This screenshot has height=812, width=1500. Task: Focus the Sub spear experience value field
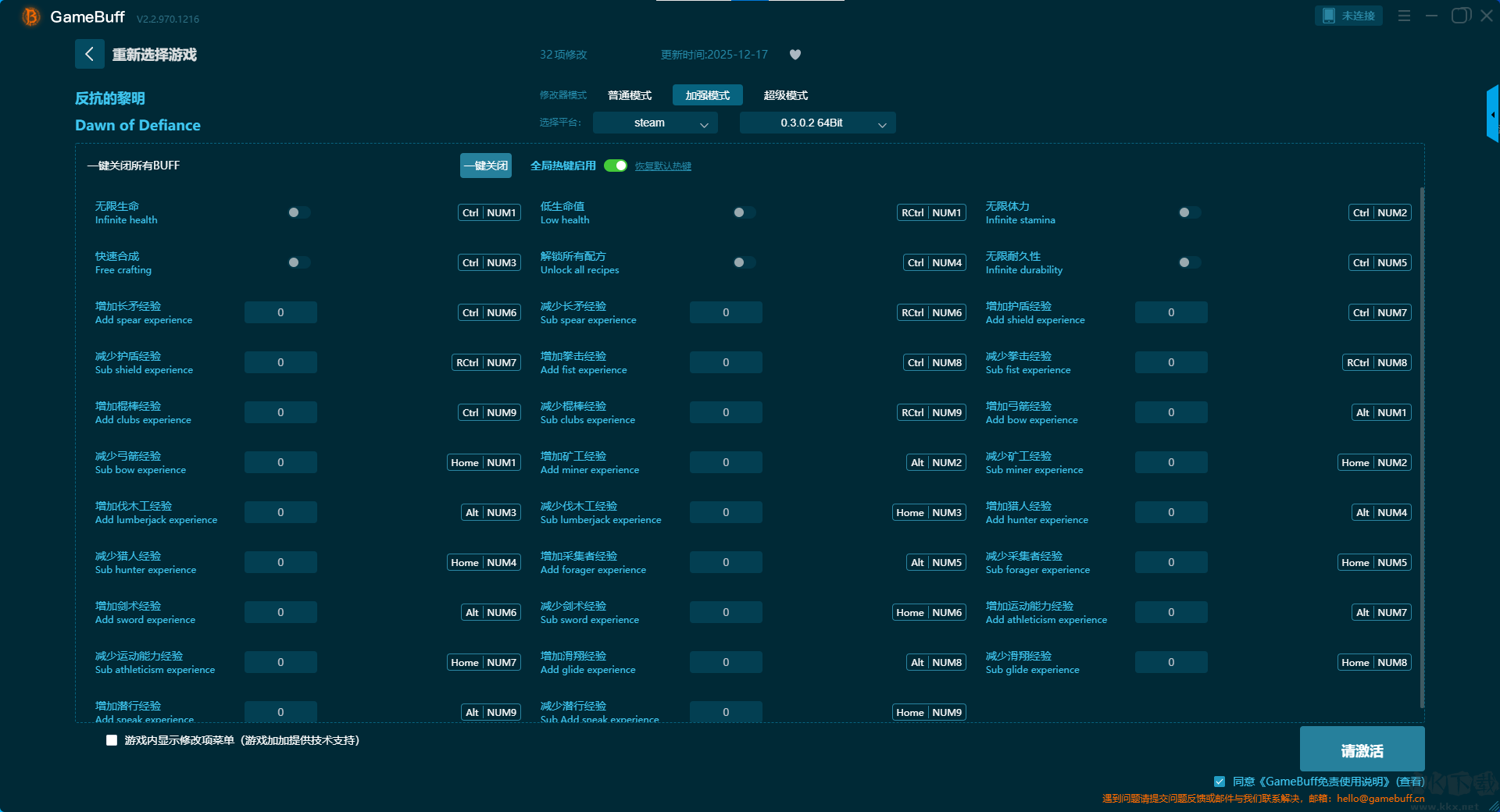[x=726, y=312]
